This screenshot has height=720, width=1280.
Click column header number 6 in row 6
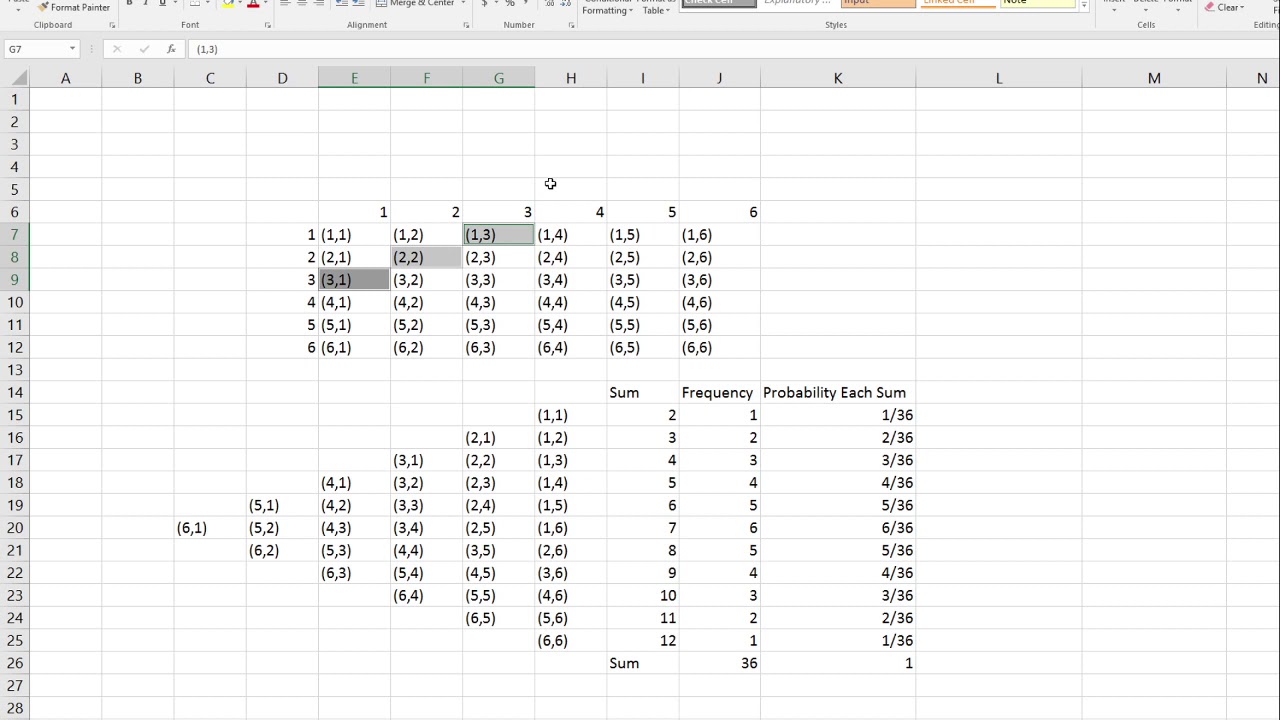point(719,212)
